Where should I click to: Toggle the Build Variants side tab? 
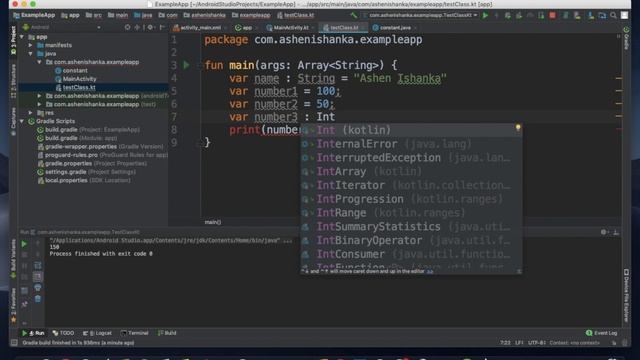[x=13, y=258]
